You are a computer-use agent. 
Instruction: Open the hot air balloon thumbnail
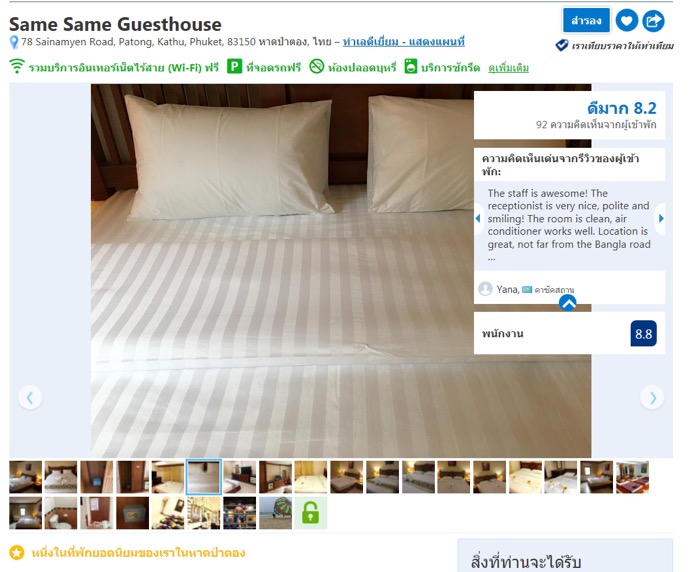275,513
